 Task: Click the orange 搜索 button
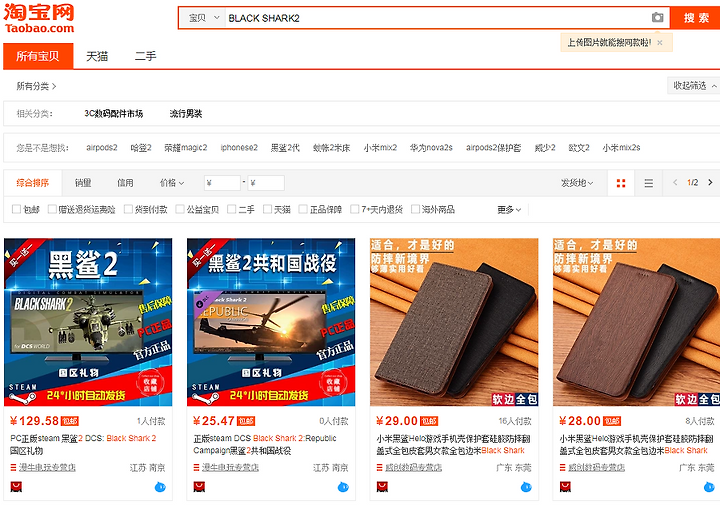[x=696, y=18]
